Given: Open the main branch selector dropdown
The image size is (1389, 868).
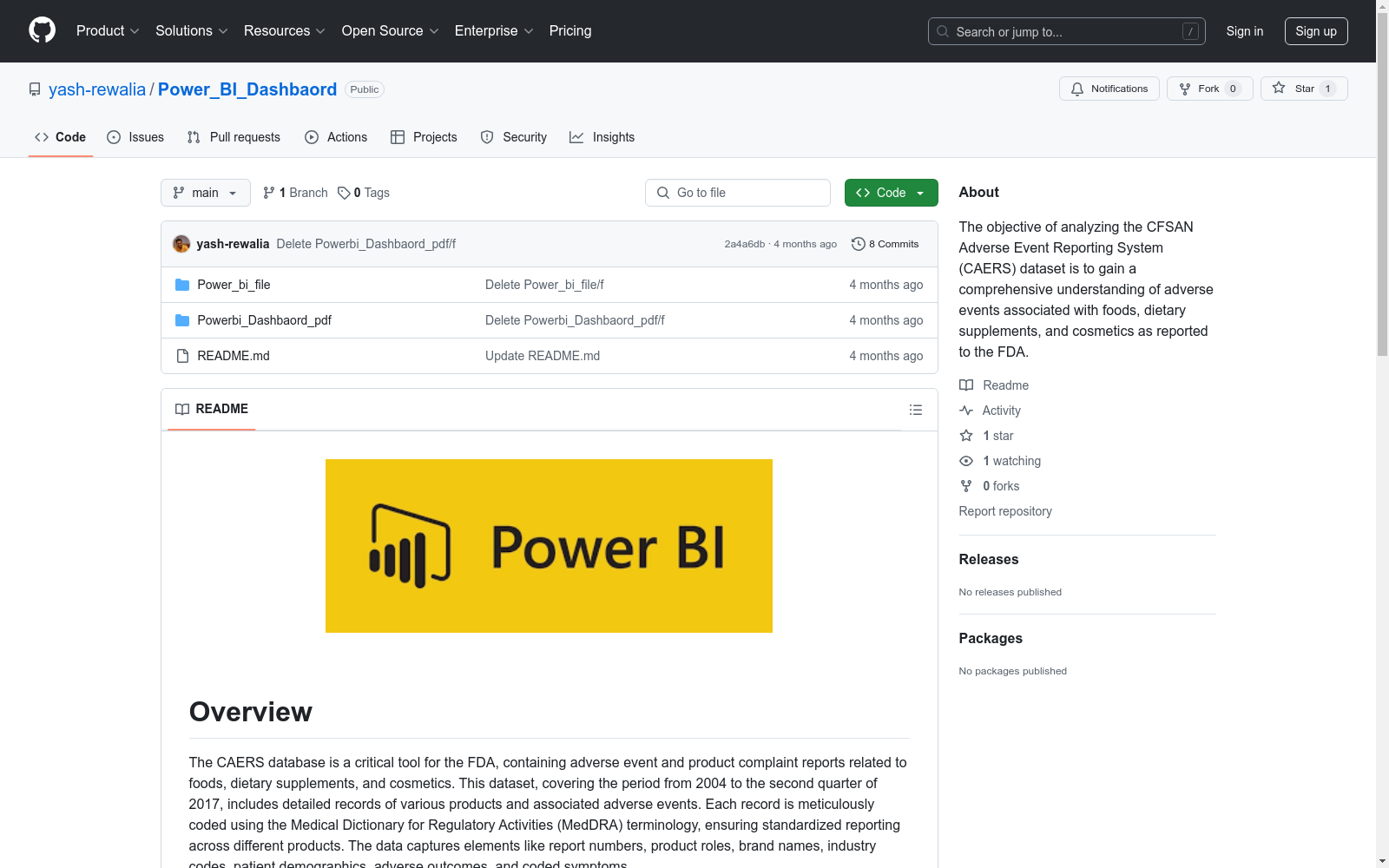Looking at the screenshot, I should click(x=206, y=193).
